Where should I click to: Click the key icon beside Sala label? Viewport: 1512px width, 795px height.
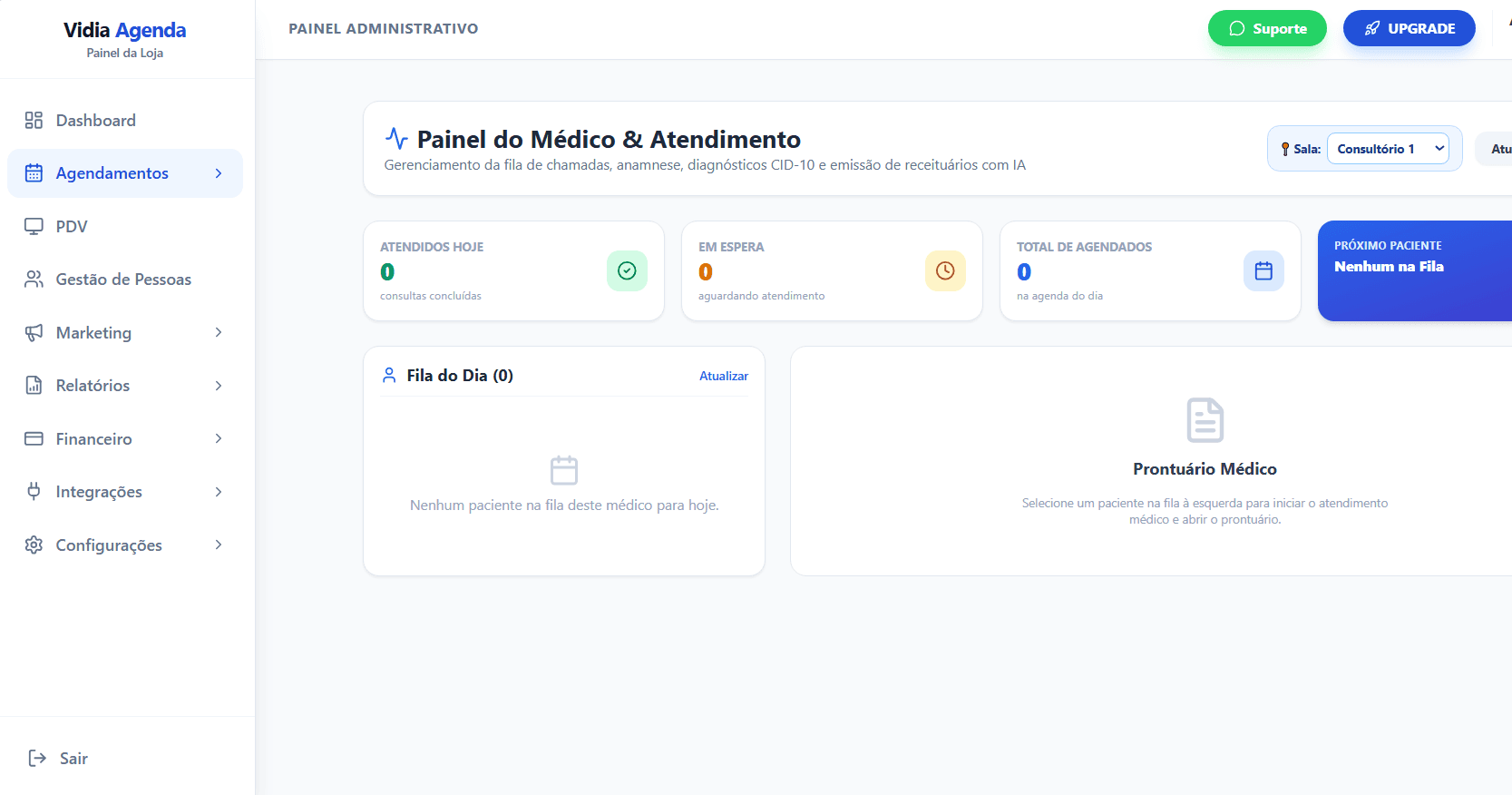pos(1285,149)
